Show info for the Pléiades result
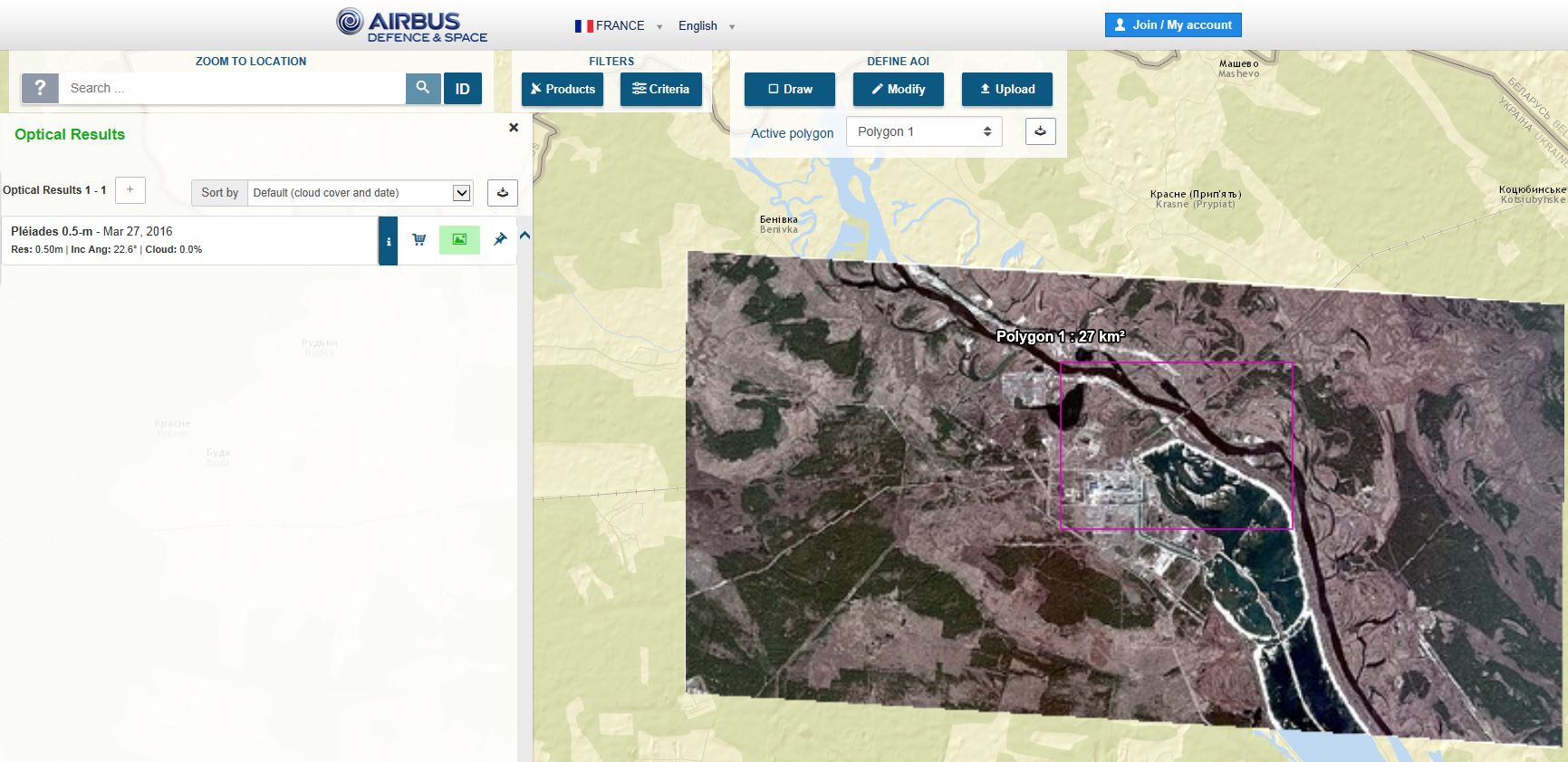Viewport: 1568px width, 762px height. point(389,241)
